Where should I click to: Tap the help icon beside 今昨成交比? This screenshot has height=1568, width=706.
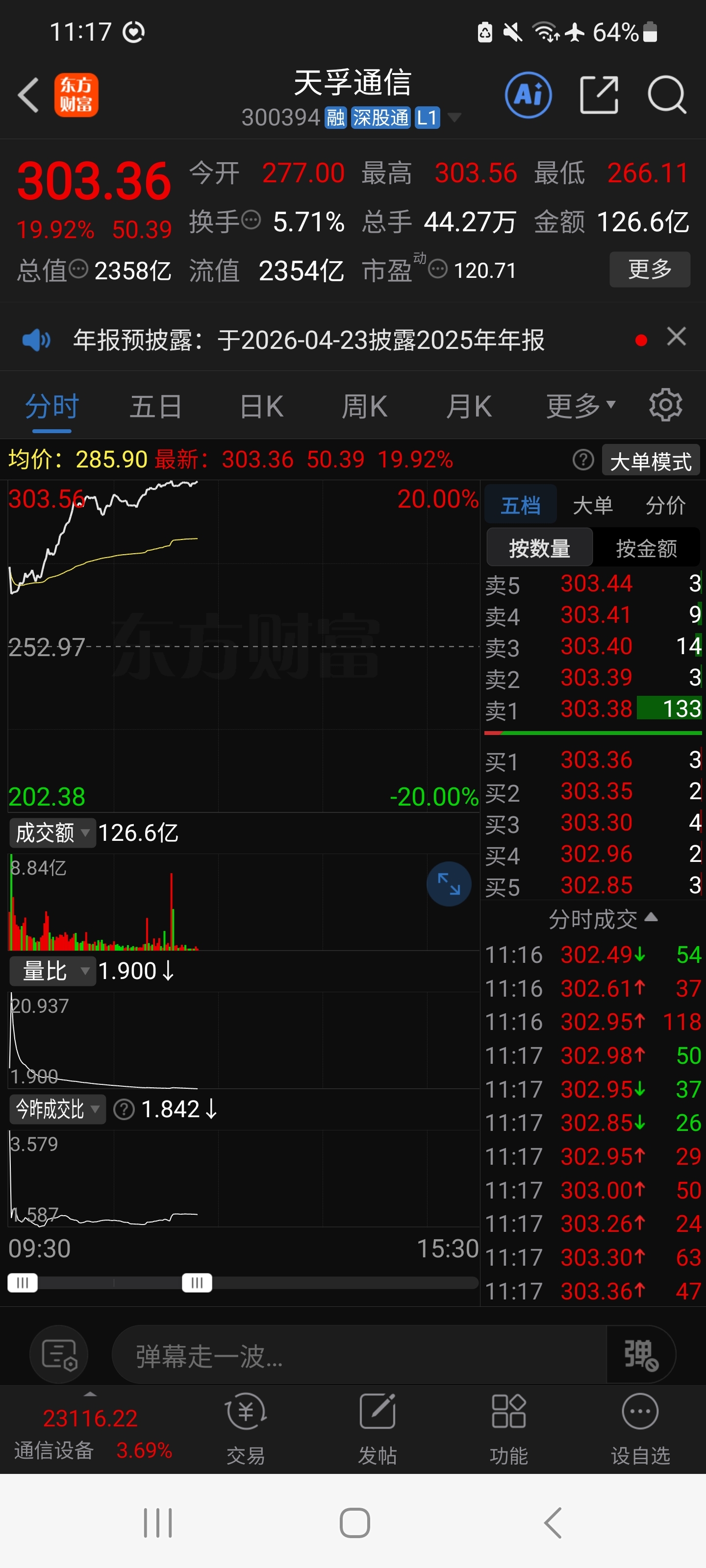[x=124, y=1109]
